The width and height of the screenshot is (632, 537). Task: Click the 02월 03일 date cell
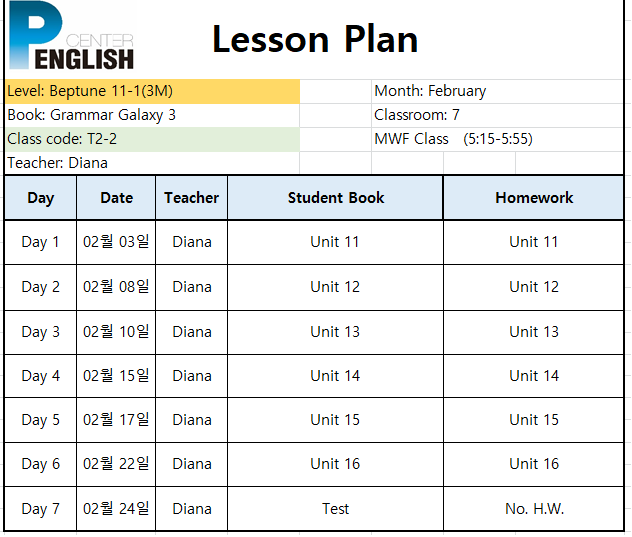116,242
